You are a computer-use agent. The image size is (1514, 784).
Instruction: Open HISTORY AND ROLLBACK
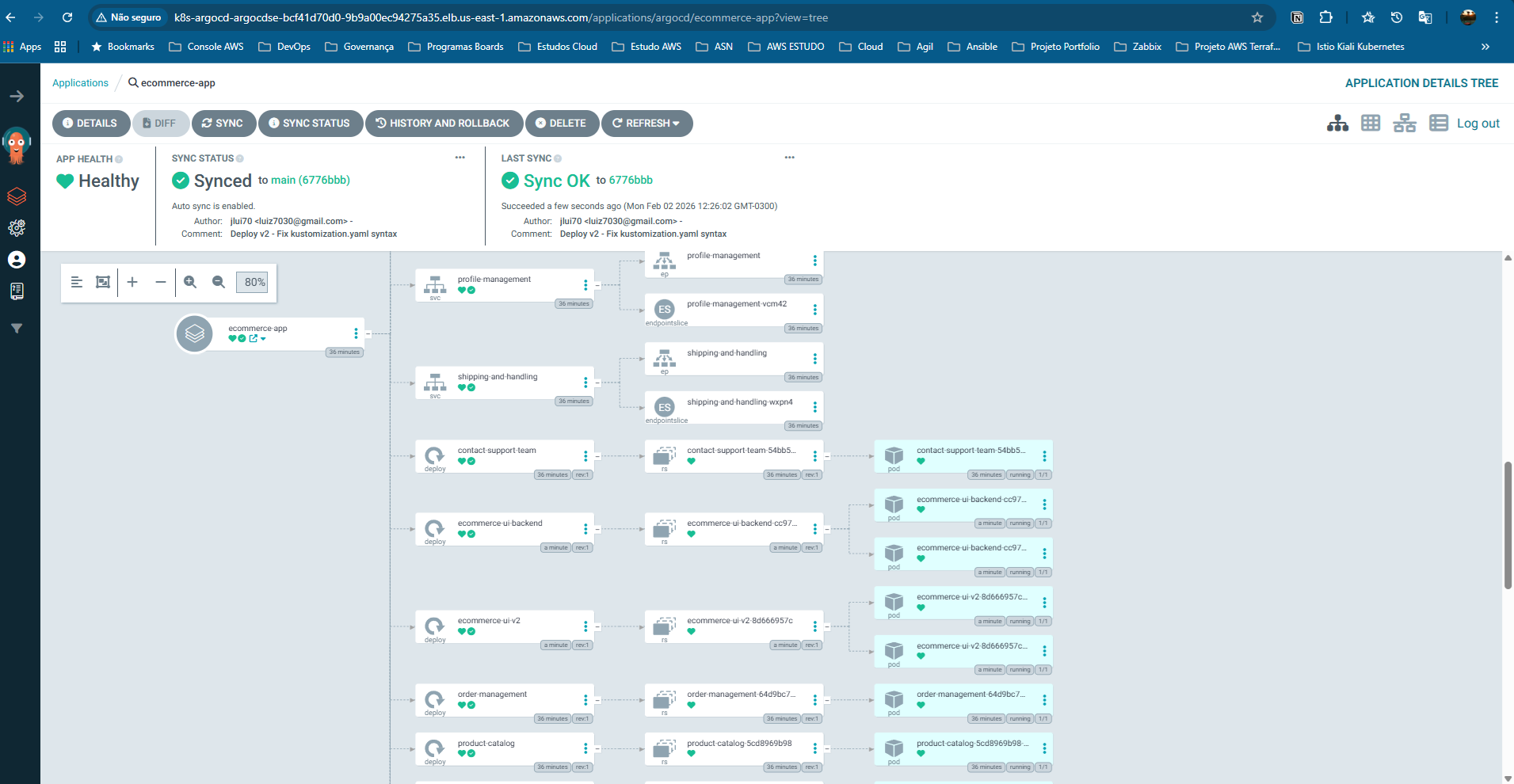[443, 124]
